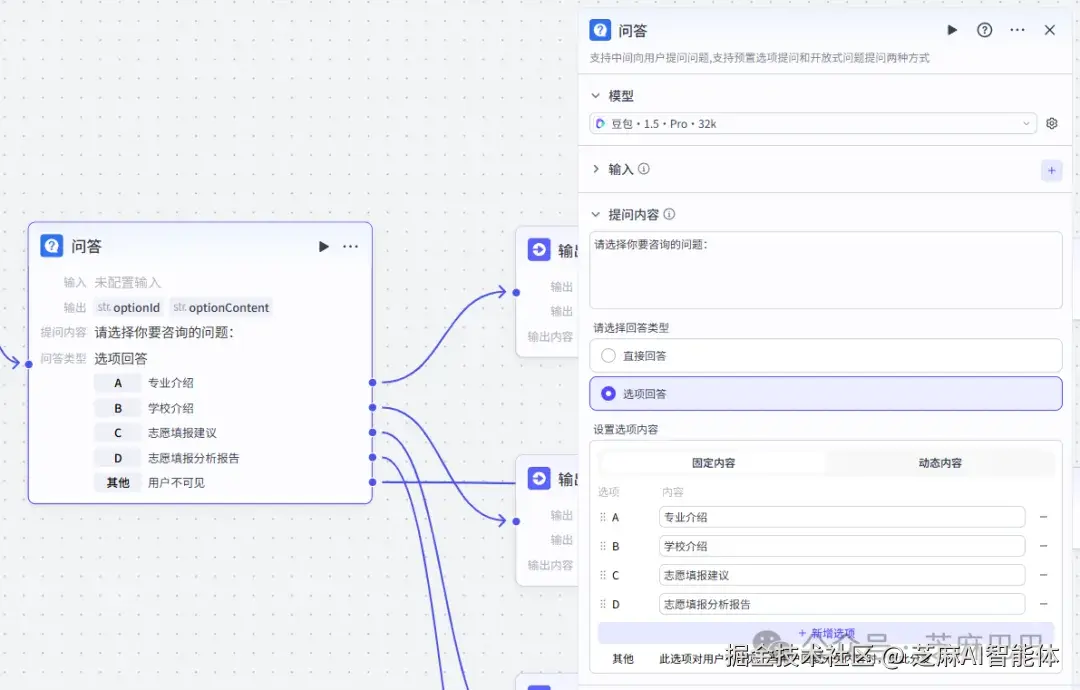This screenshot has height=690, width=1080.
Task: Click the question content text area
Action: [x=825, y=270]
